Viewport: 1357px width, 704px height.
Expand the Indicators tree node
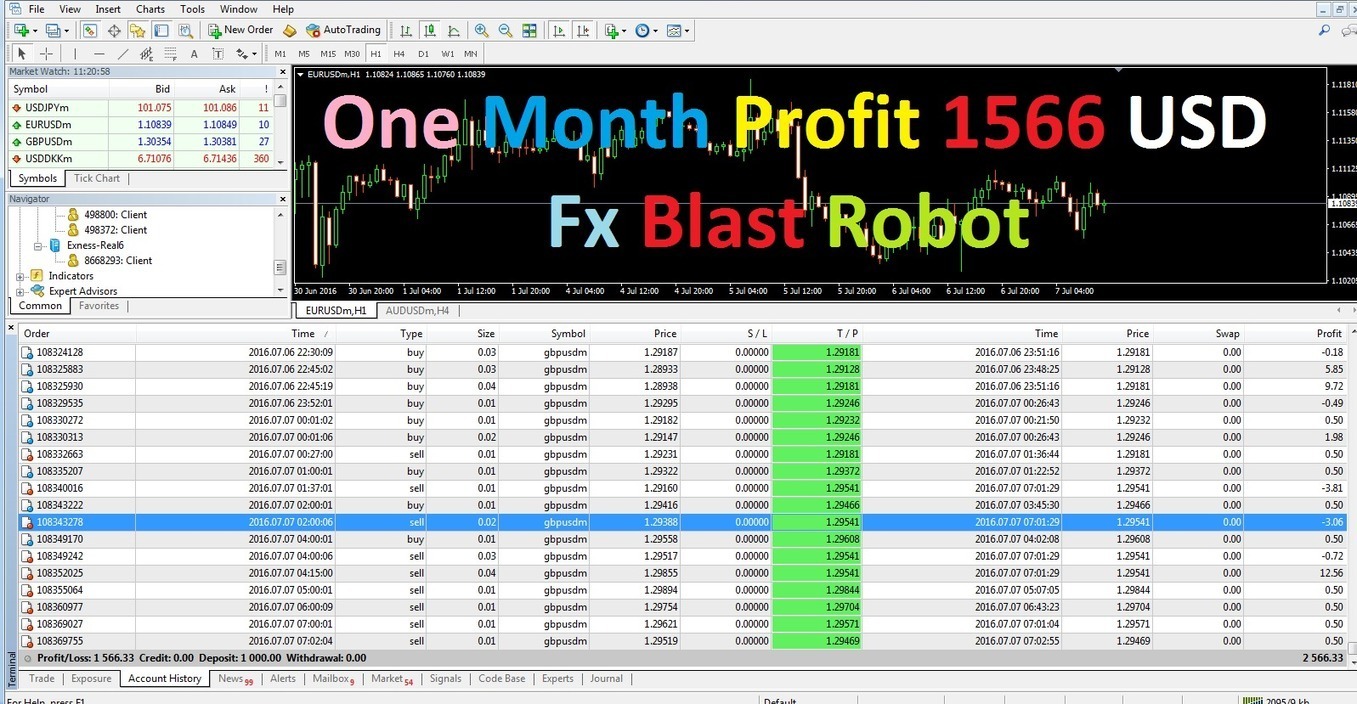[x=21, y=276]
